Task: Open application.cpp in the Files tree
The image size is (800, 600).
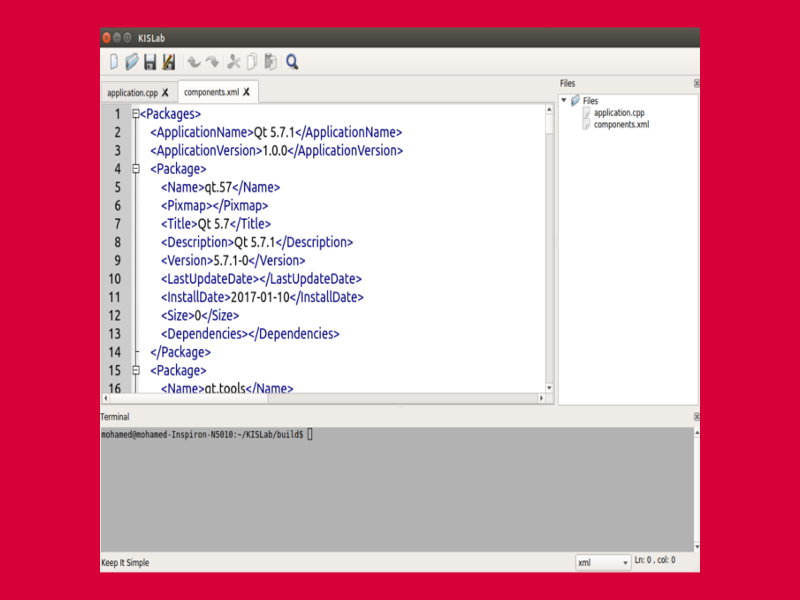Action: [x=619, y=113]
